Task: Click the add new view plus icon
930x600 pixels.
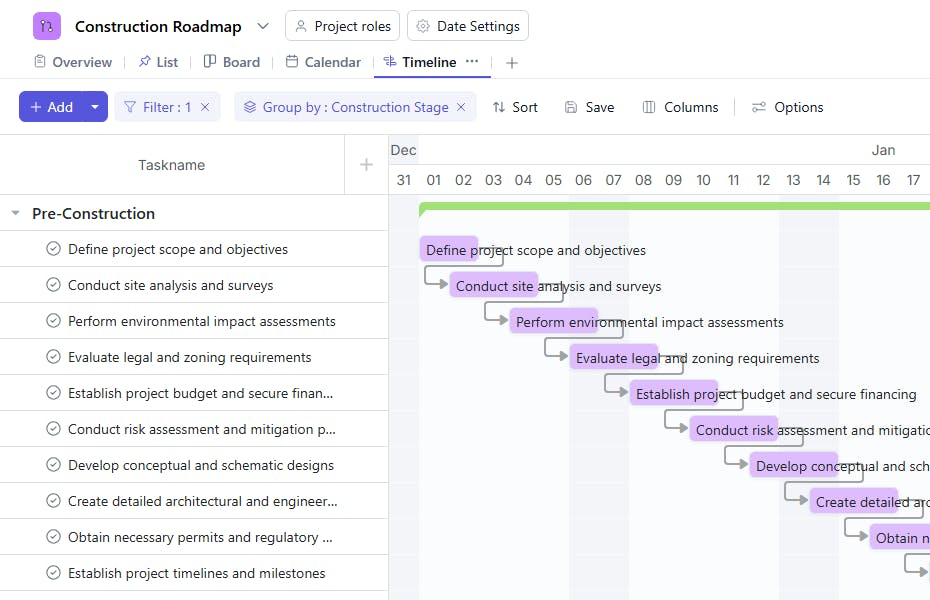Action: [512, 63]
